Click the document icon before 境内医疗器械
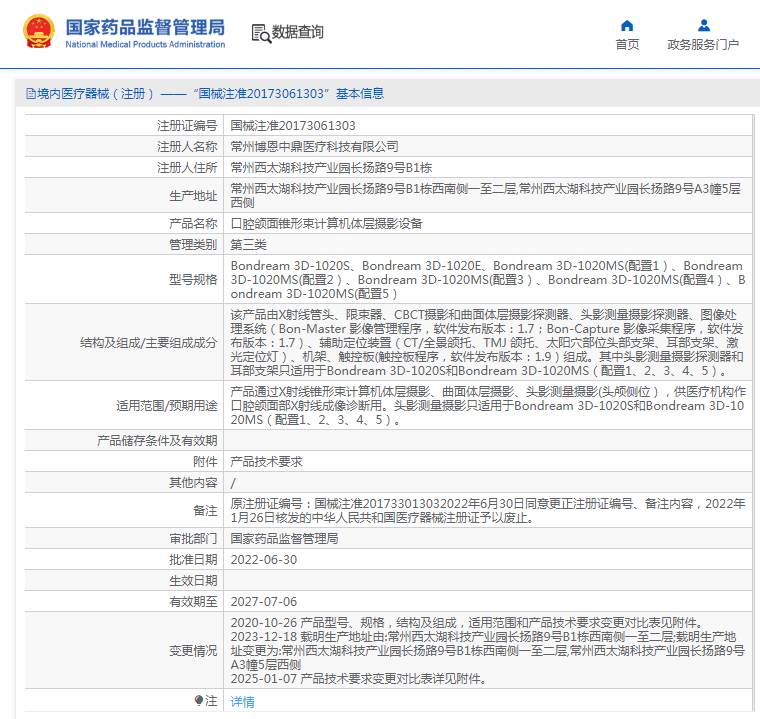The width and height of the screenshot is (760, 719). (x=31, y=94)
